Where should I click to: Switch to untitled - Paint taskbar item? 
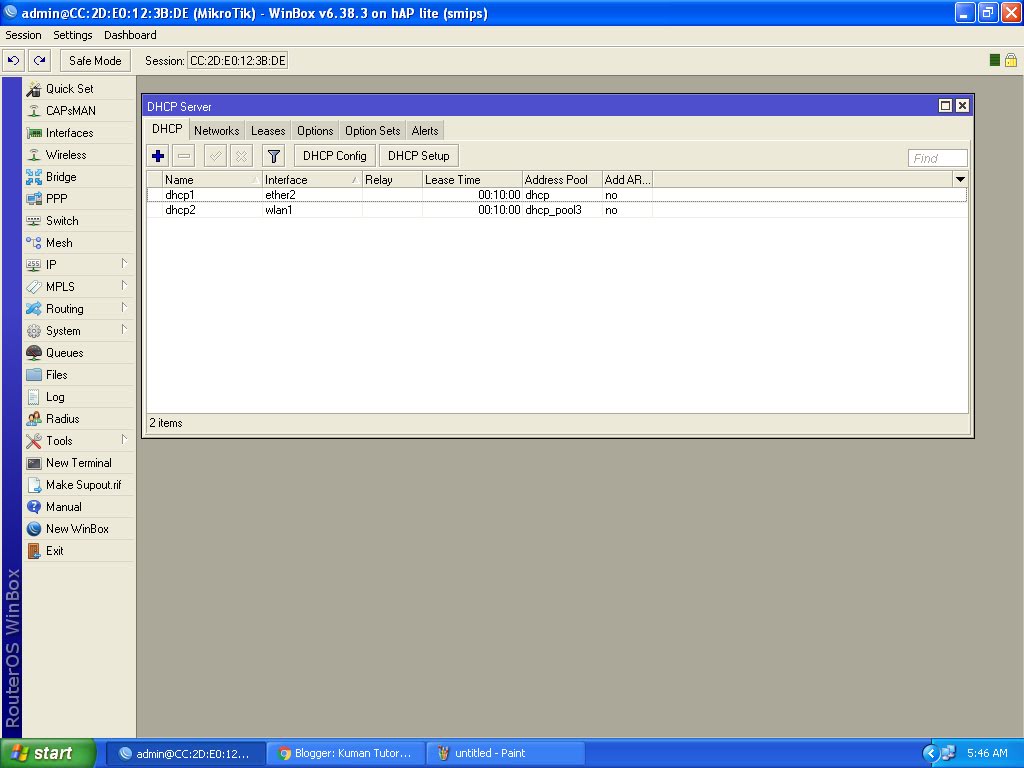[505, 753]
